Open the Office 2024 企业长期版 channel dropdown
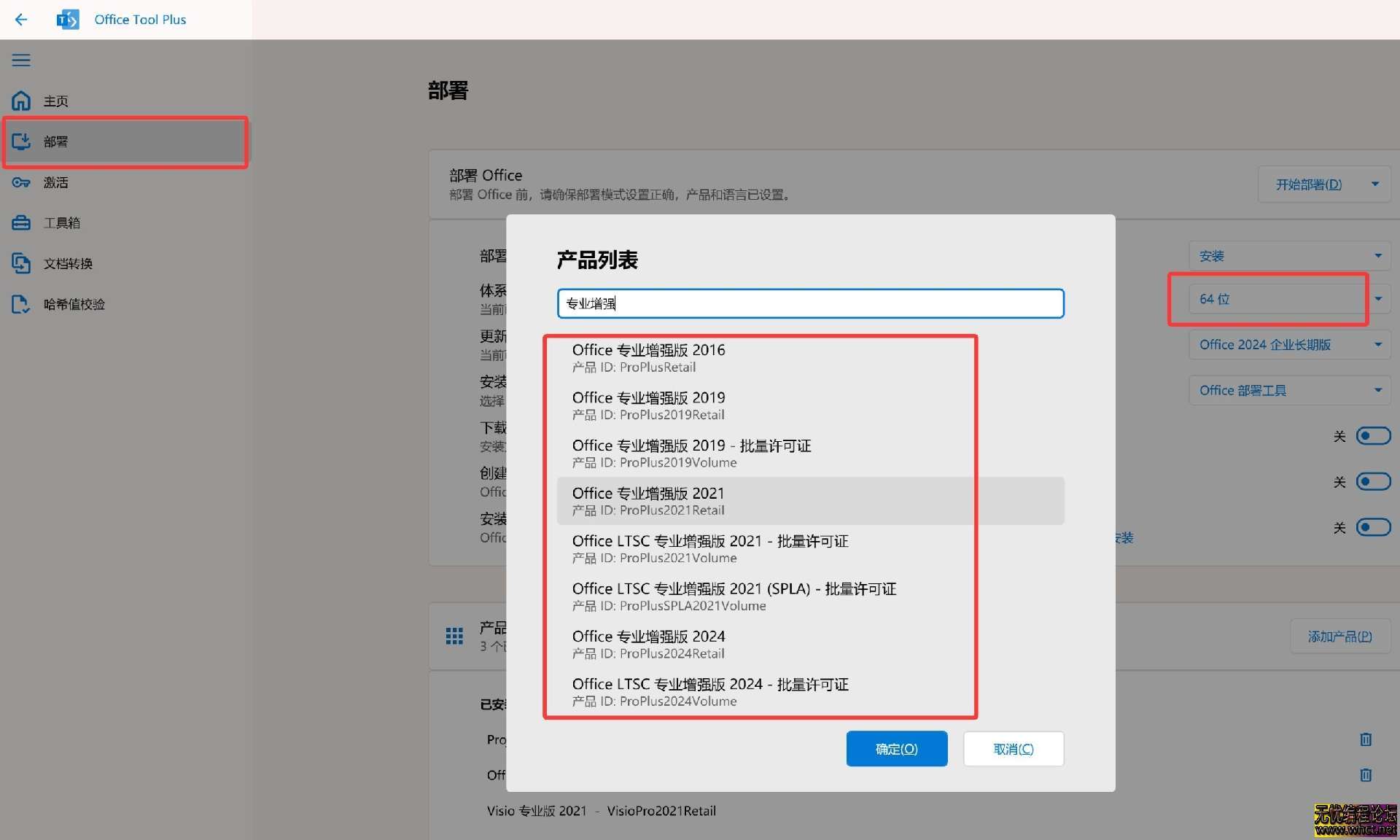The width and height of the screenshot is (1400, 840). pyautogui.click(x=1288, y=344)
